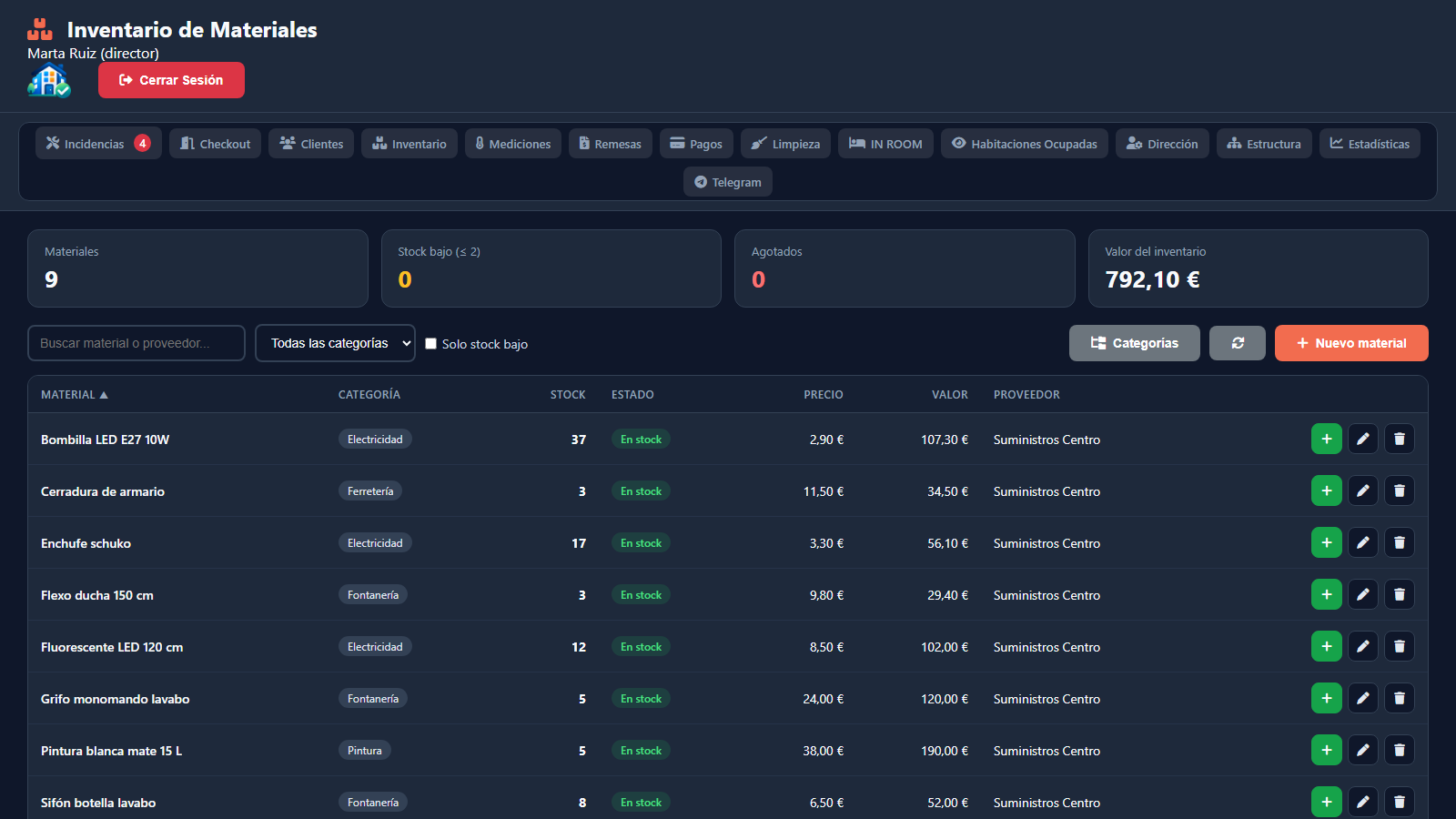Open the Dirección tab
1456x819 pixels.
1162,144
